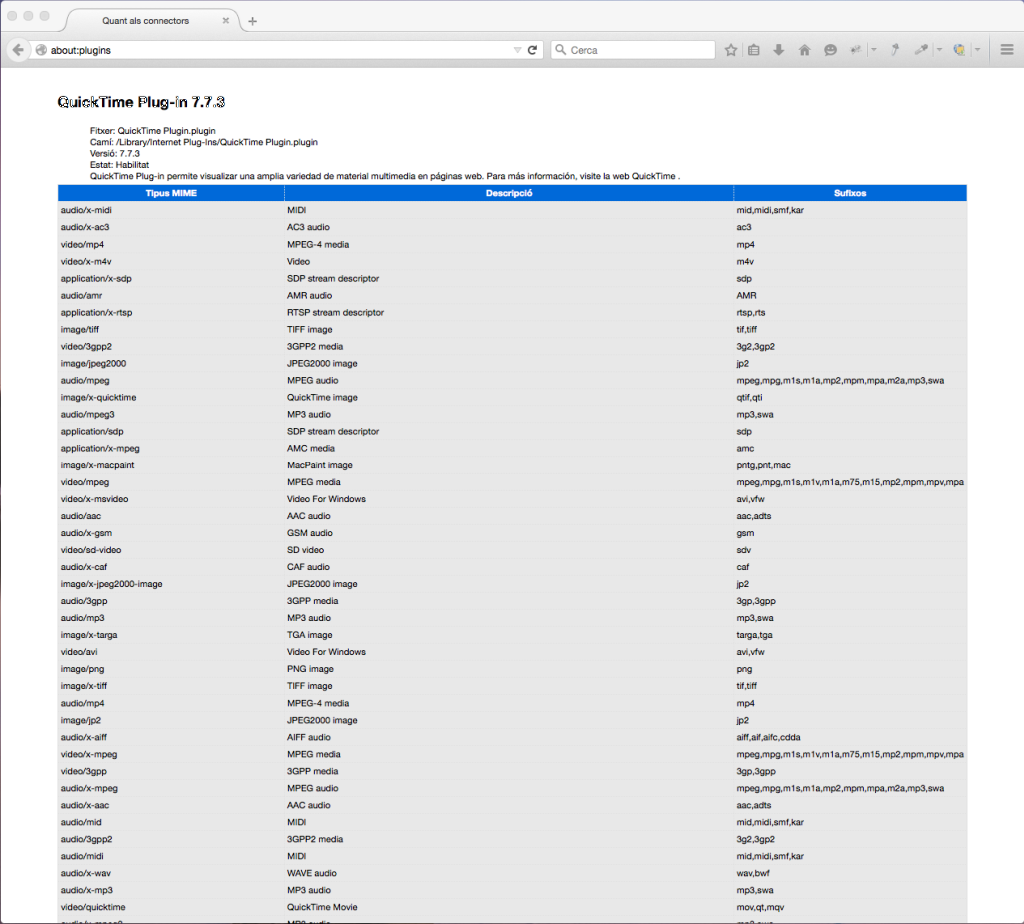The image size is (1024, 924).
Task: Click the "Tipus MIME" column header
Action: (x=171, y=193)
